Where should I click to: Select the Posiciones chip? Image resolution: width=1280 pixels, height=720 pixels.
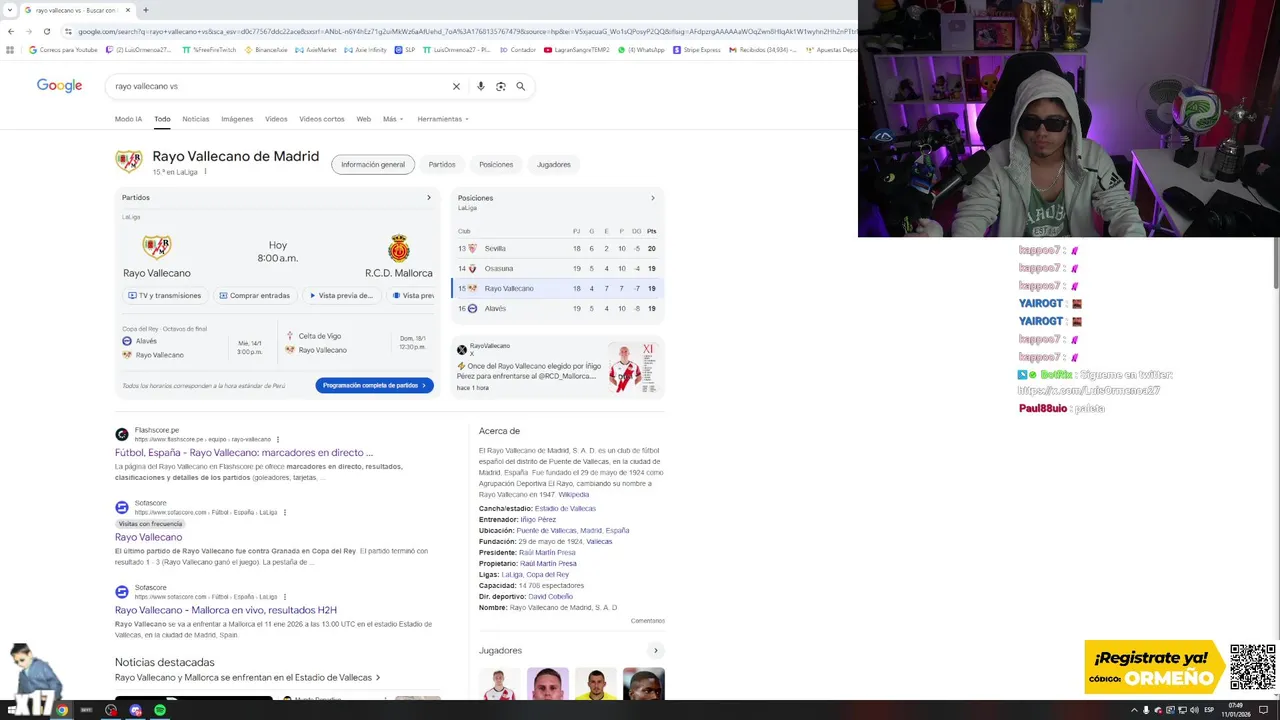pyautogui.click(x=496, y=164)
